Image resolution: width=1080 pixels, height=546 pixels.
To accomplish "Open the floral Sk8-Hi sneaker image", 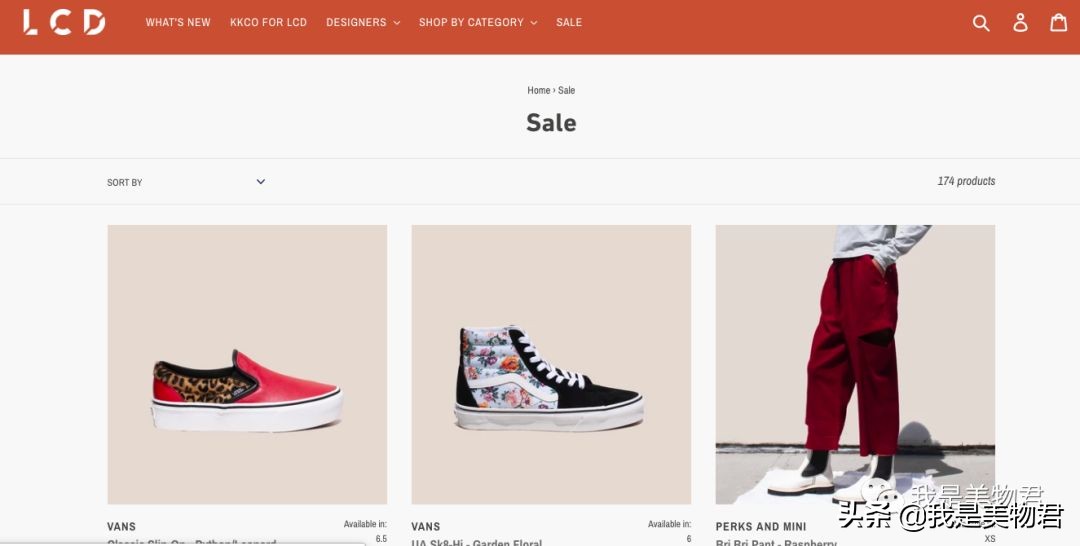I will tap(551, 364).
